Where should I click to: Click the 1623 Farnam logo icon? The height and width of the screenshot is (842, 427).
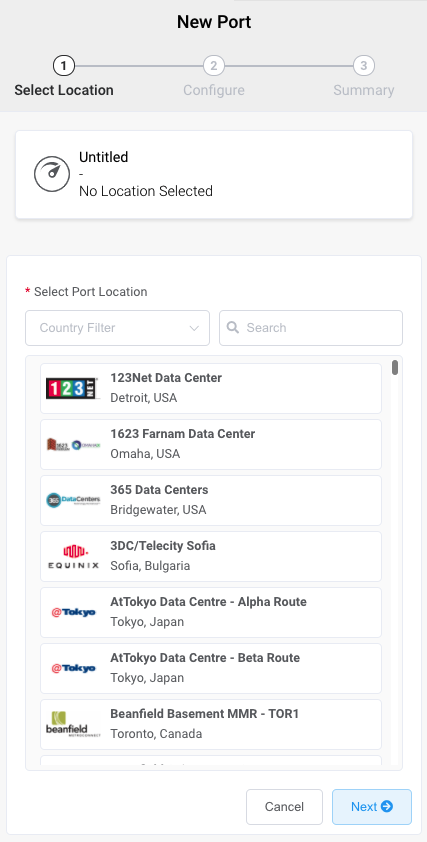[73, 445]
